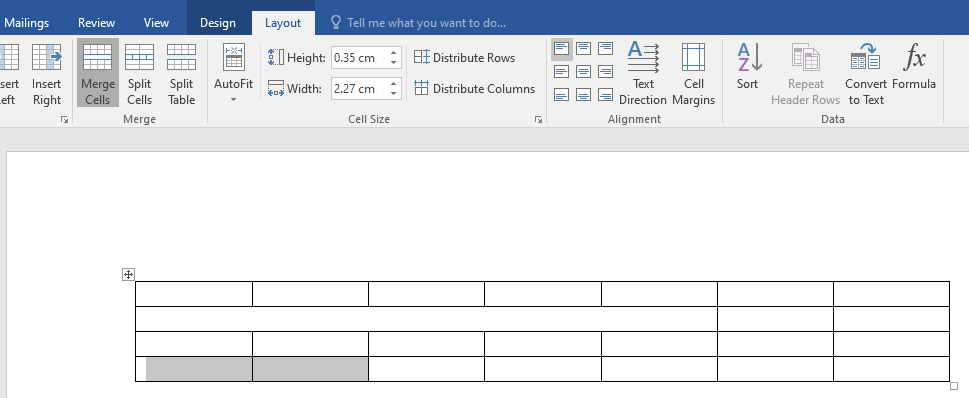Open the Cell Margins options
Image resolution: width=969 pixels, height=398 pixels.
(x=693, y=74)
